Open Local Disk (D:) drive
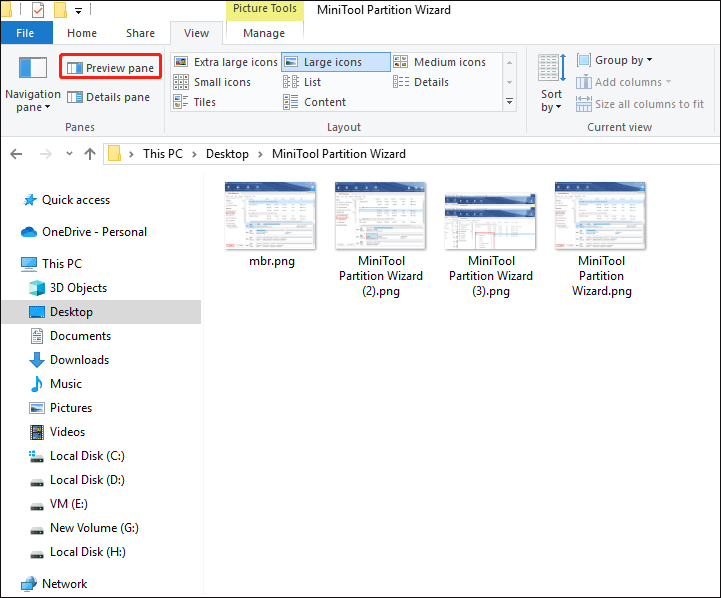The width and height of the screenshot is (721, 598). point(77,480)
